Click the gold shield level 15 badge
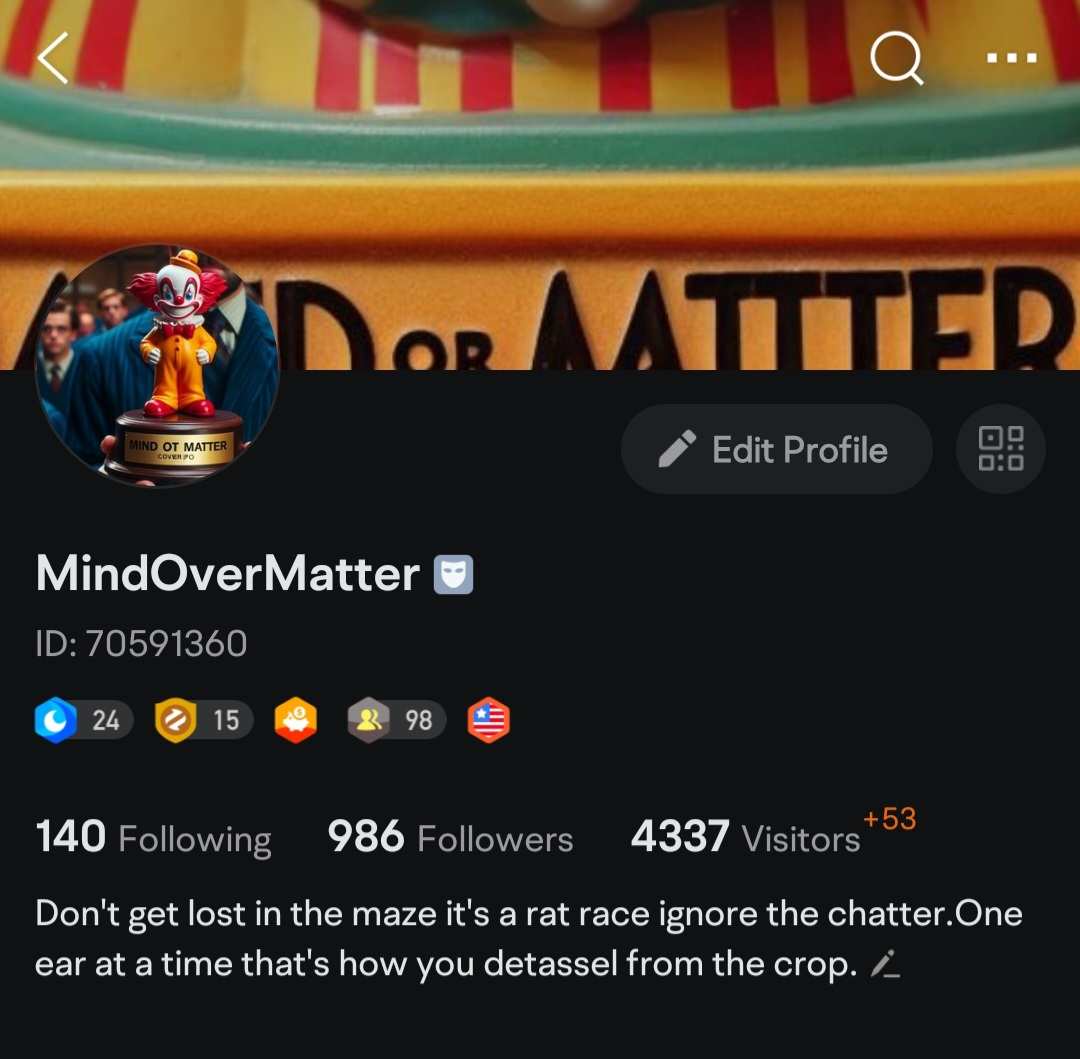This screenshot has height=1059, width=1080. [204, 720]
